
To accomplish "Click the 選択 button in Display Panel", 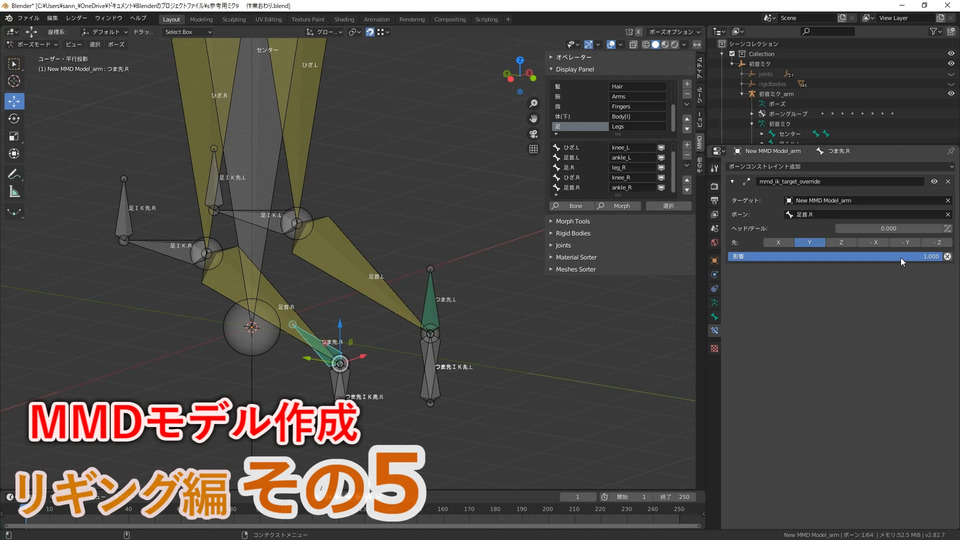I will (x=668, y=206).
